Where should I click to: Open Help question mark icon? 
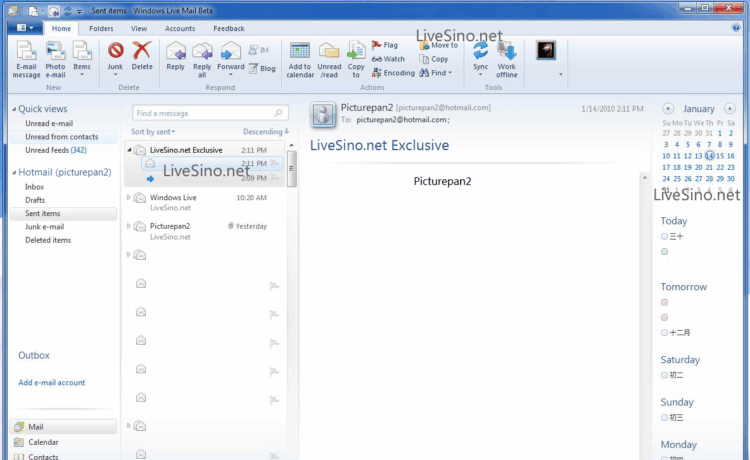coord(736,28)
